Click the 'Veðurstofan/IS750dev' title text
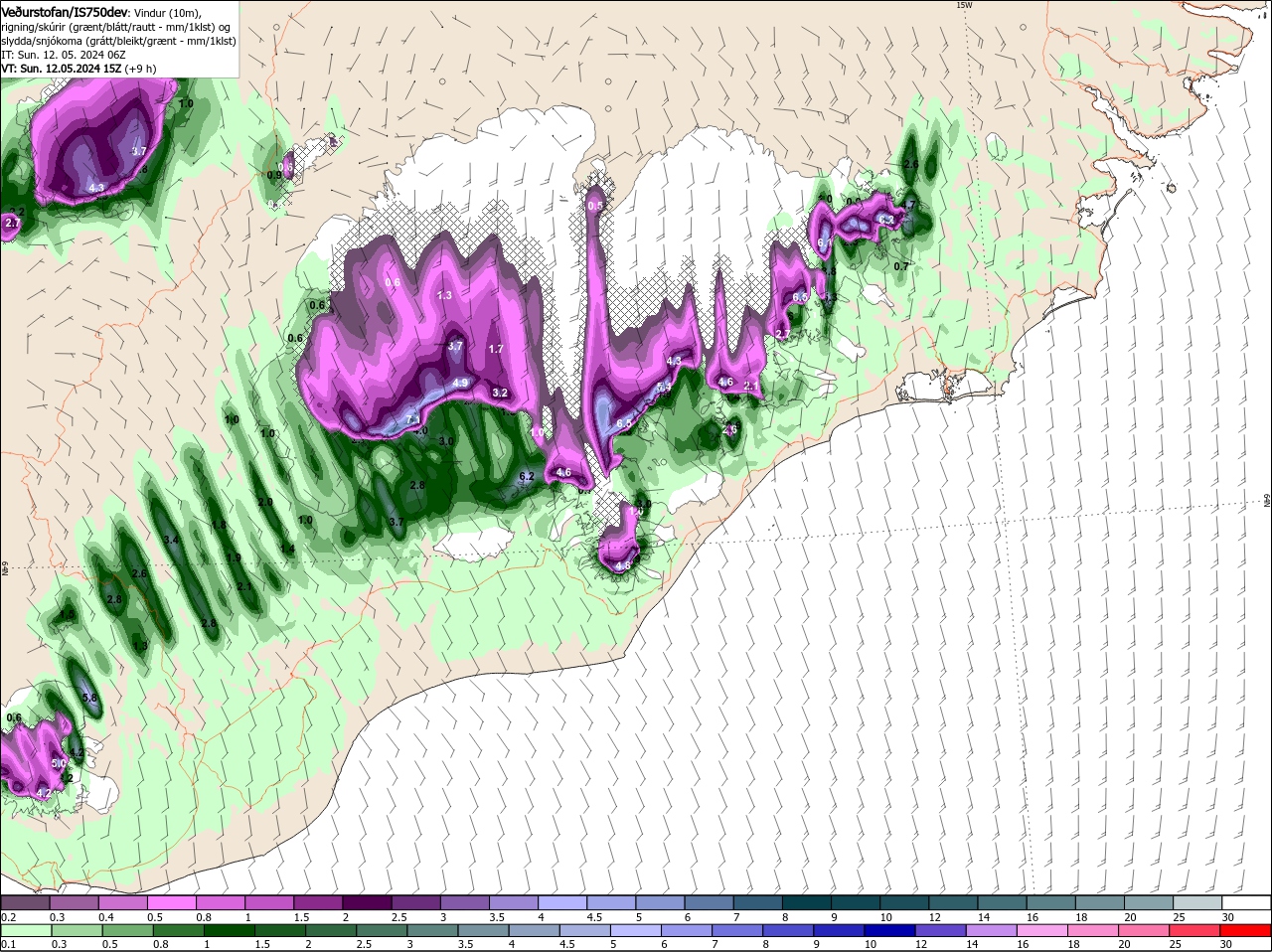This screenshot has width=1272, height=952. [65, 11]
